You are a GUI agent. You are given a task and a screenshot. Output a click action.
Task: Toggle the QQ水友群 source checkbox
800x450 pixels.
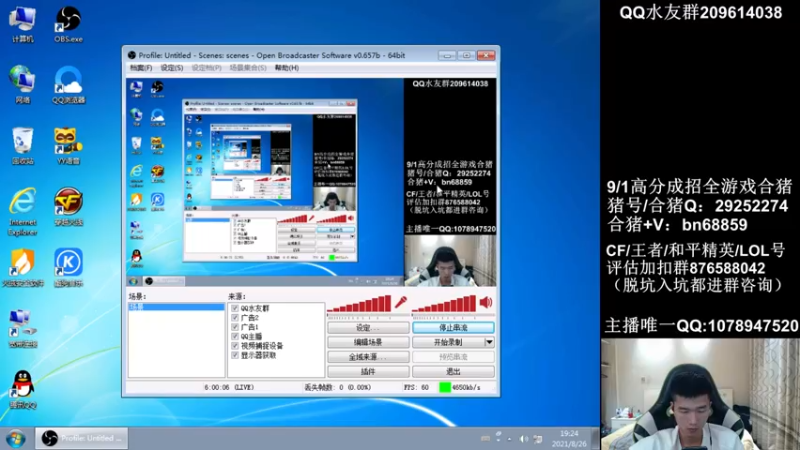[x=235, y=308]
